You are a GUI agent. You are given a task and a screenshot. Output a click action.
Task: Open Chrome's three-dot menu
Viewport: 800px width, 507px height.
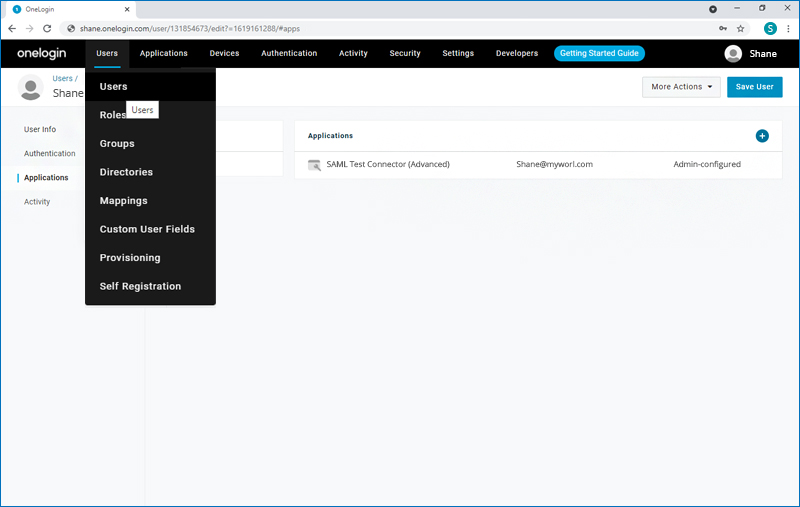pos(788,29)
